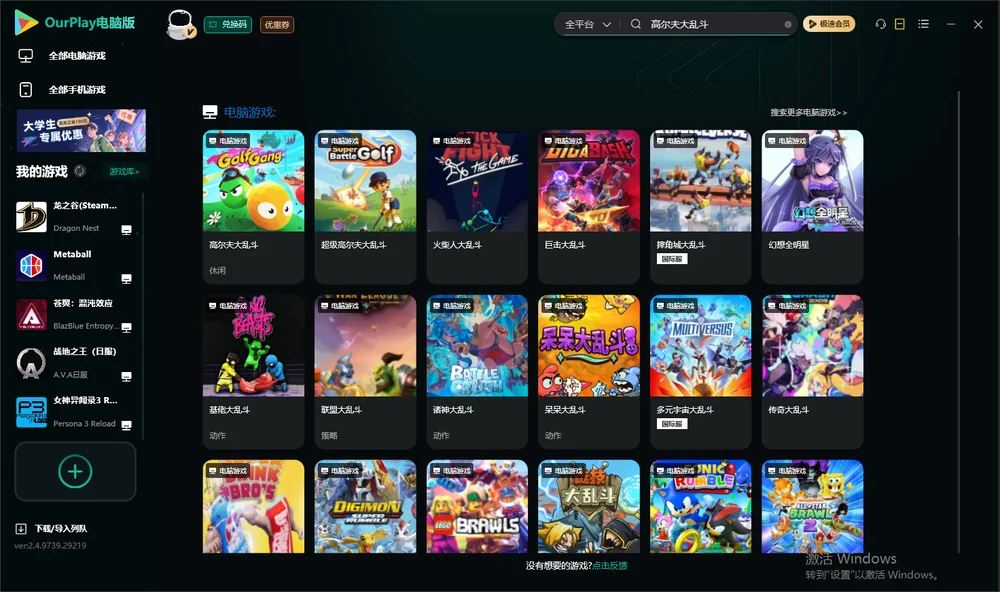Viewport: 1000px width, 592px height.
Task: Clear the search text with x icon
Action: coord(788,24)
